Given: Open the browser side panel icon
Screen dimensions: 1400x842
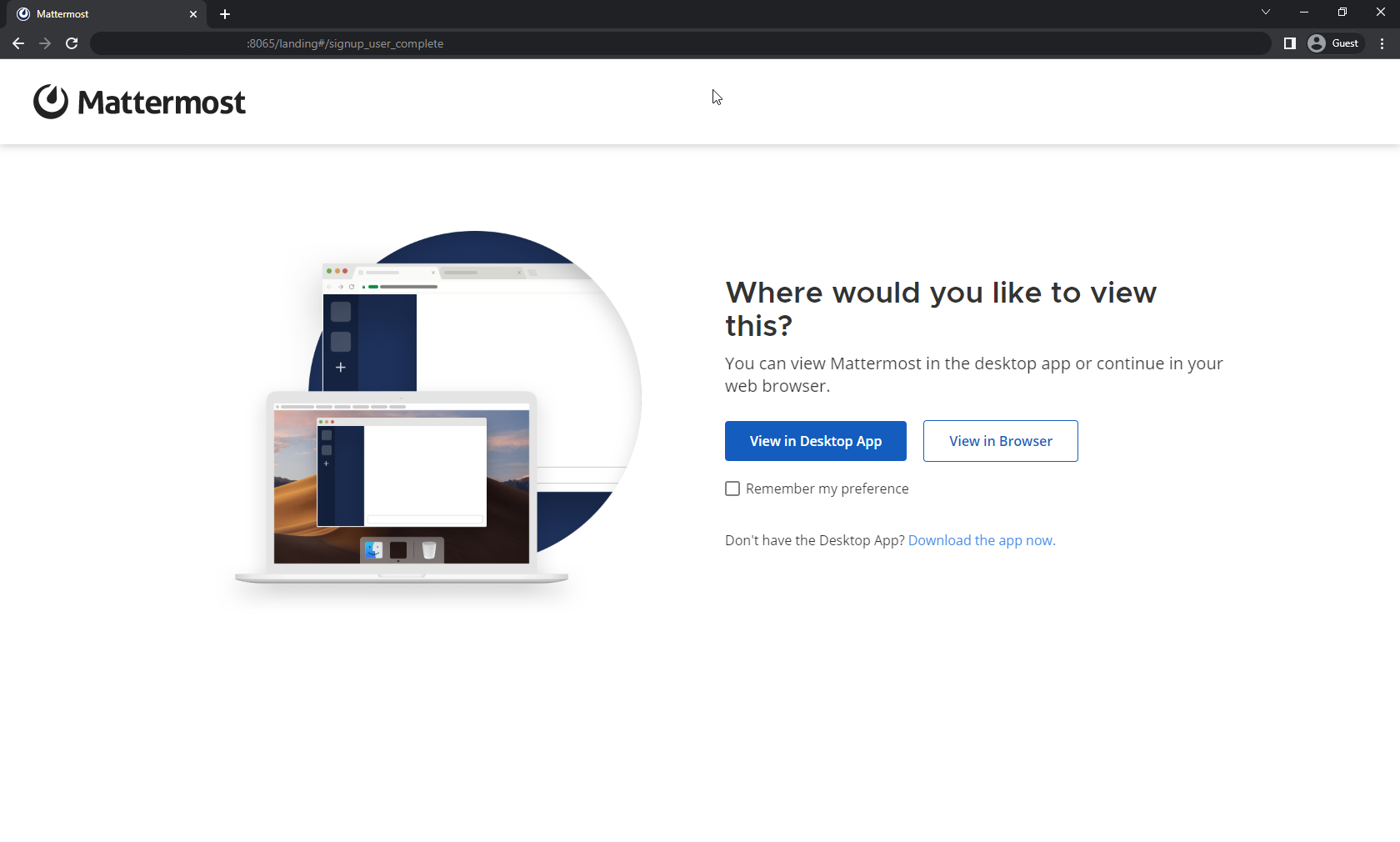Looking at the screenshot, I should [x=1288, y=43].
